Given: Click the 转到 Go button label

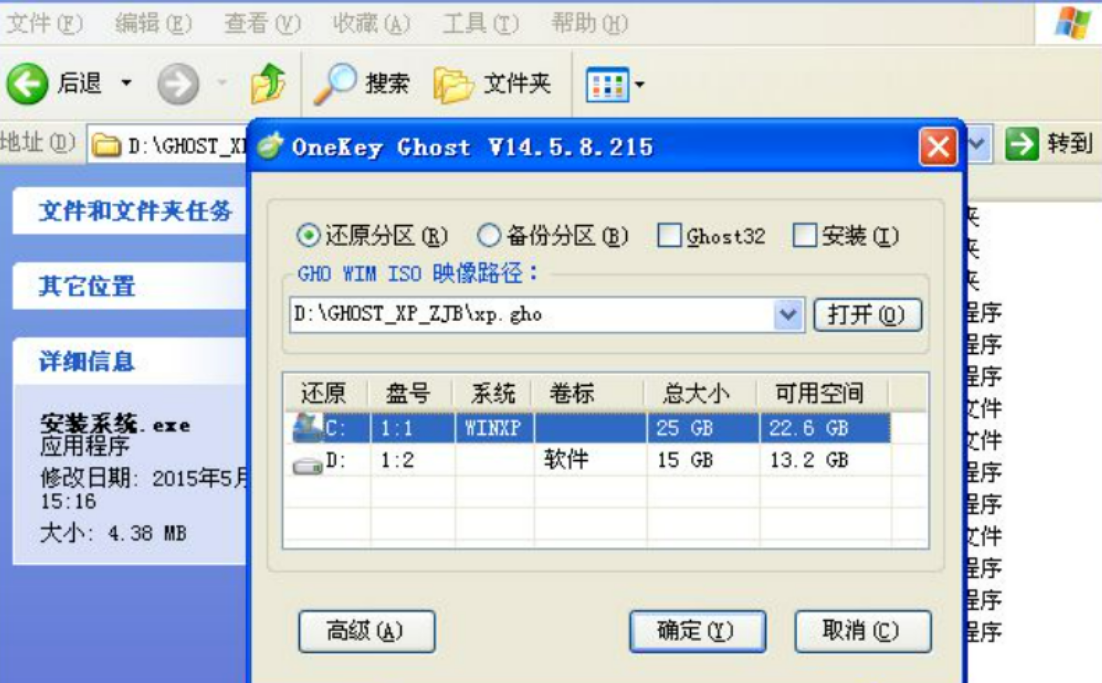Looking at the screenshot, I should click(1070, 143).
